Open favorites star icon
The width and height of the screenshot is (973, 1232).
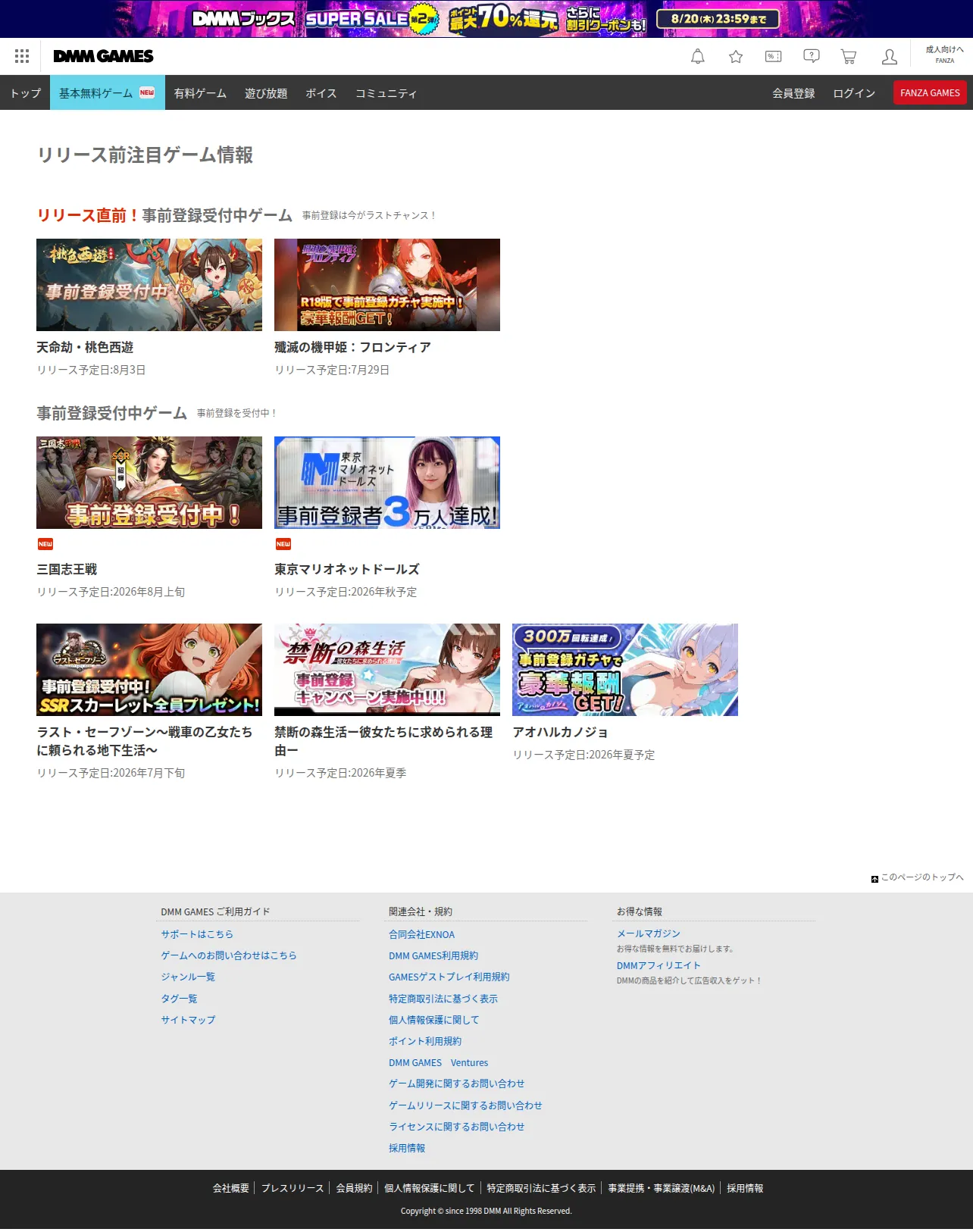[736, 56]
